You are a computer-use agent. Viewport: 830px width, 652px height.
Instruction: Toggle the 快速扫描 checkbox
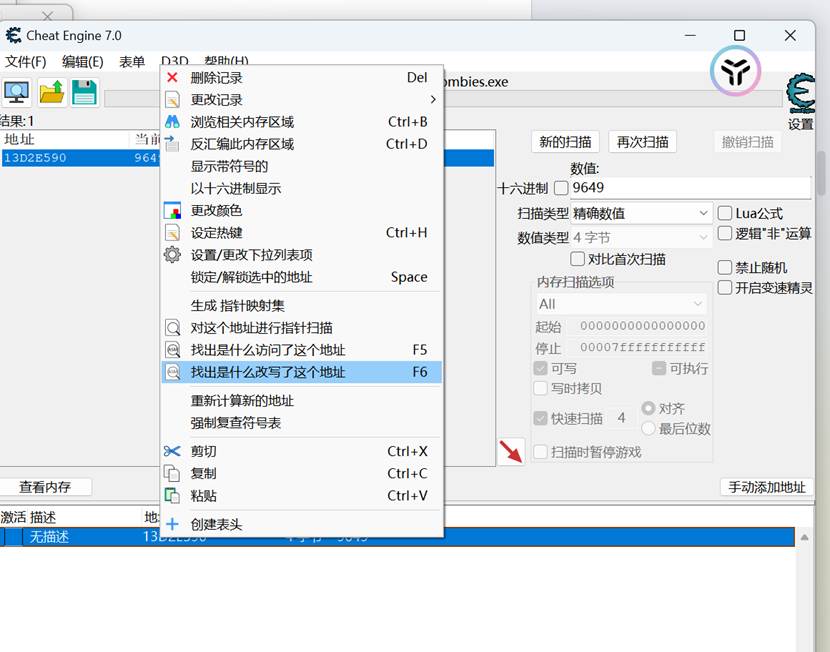point(540,419)
